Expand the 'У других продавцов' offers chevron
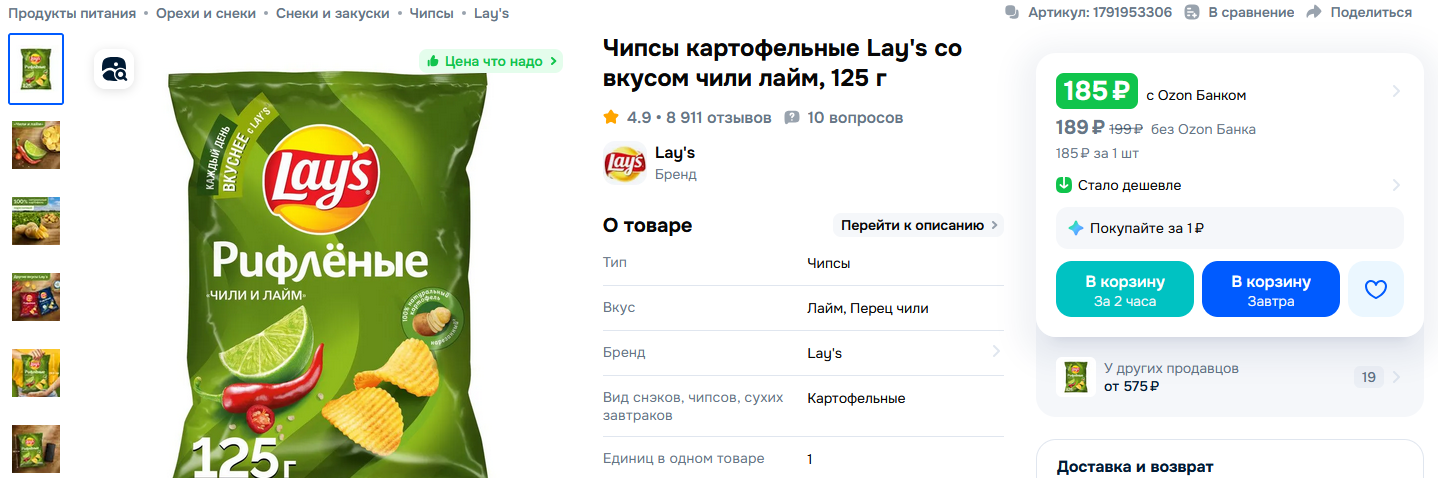The height and width of the screenshot is (478, 1438). 1396,377
